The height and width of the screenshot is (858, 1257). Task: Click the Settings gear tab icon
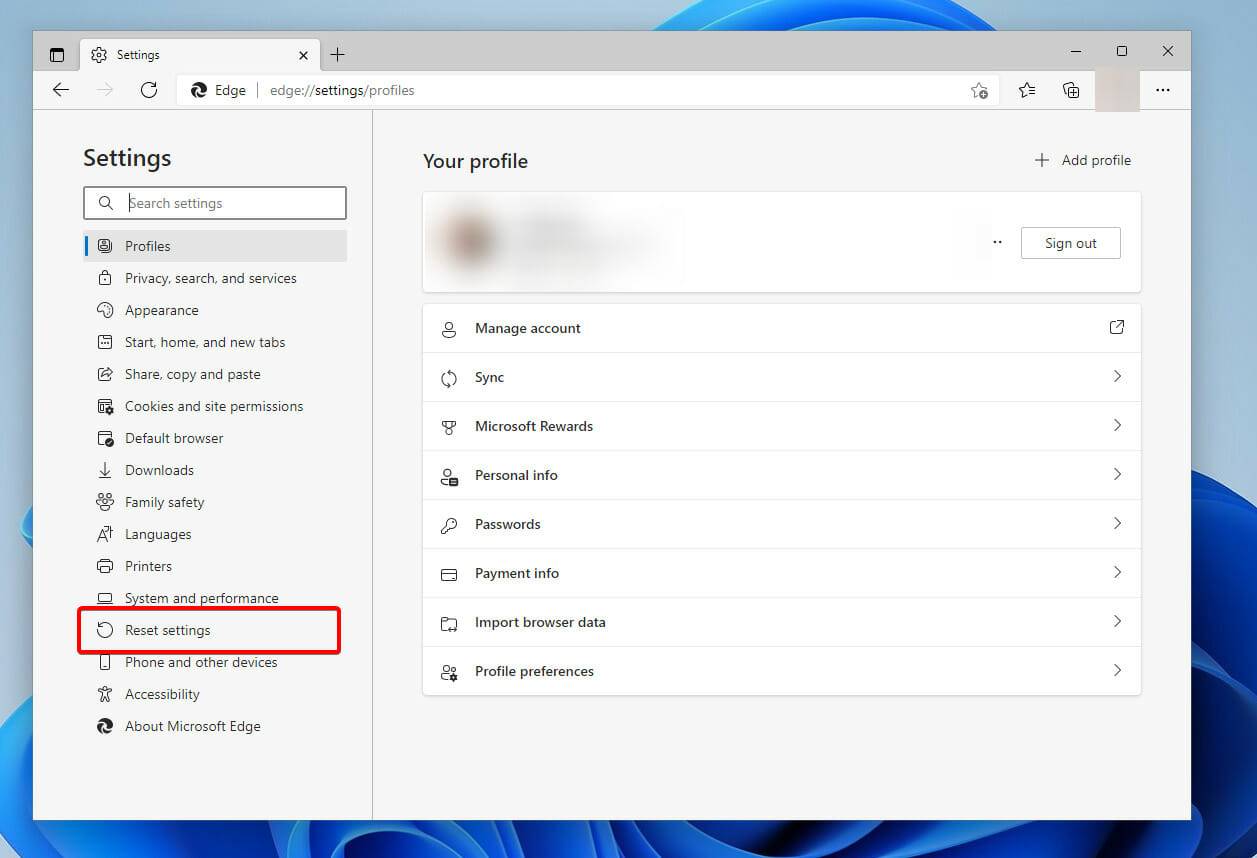99,55
